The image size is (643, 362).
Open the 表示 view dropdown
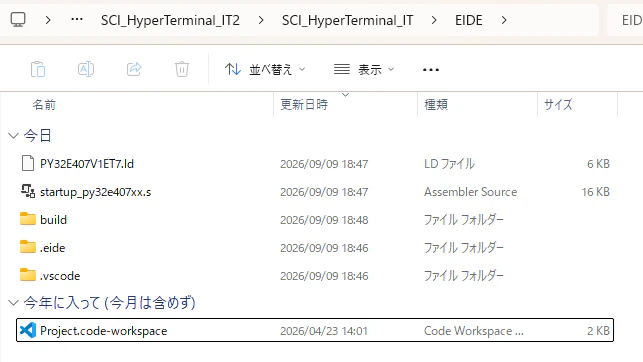[x=364, y=69]
